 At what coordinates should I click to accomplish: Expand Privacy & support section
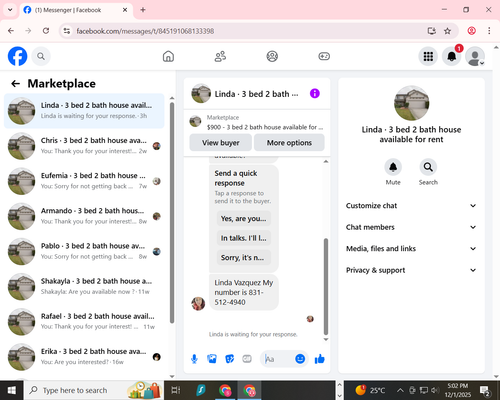pos(411,270)
